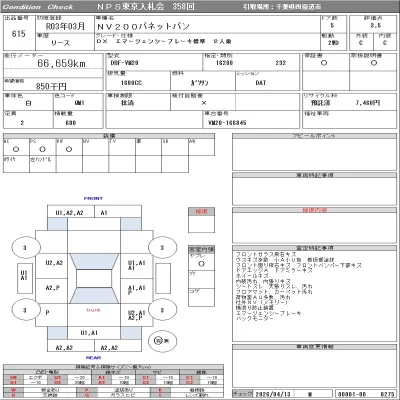
Task: Click the front-right tire circle marked 3
Action: coord(162,248)
